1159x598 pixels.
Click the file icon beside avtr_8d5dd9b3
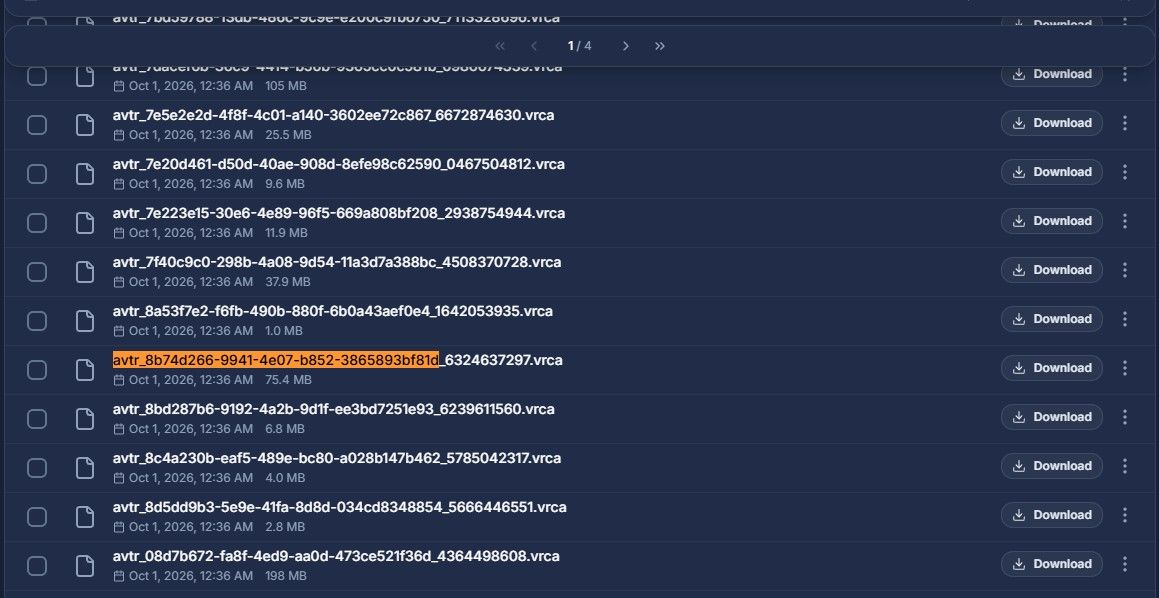(85, 516)
